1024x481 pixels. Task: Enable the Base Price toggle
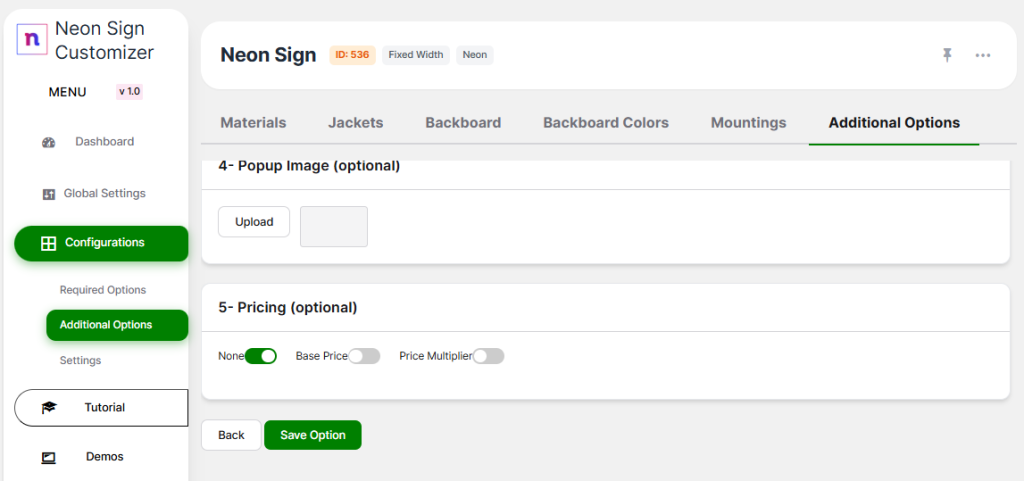click(x=364, y=356)
